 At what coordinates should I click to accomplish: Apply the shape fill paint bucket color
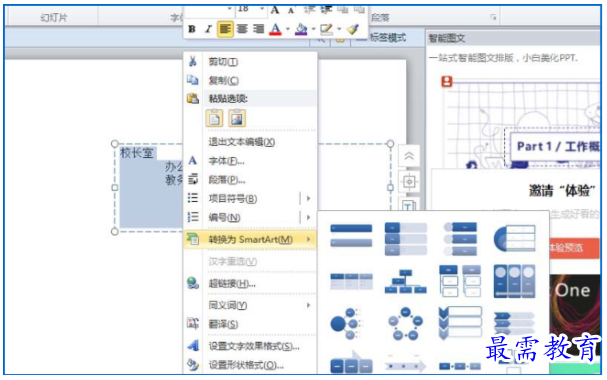pyautogui.click(x=301, y=29)
